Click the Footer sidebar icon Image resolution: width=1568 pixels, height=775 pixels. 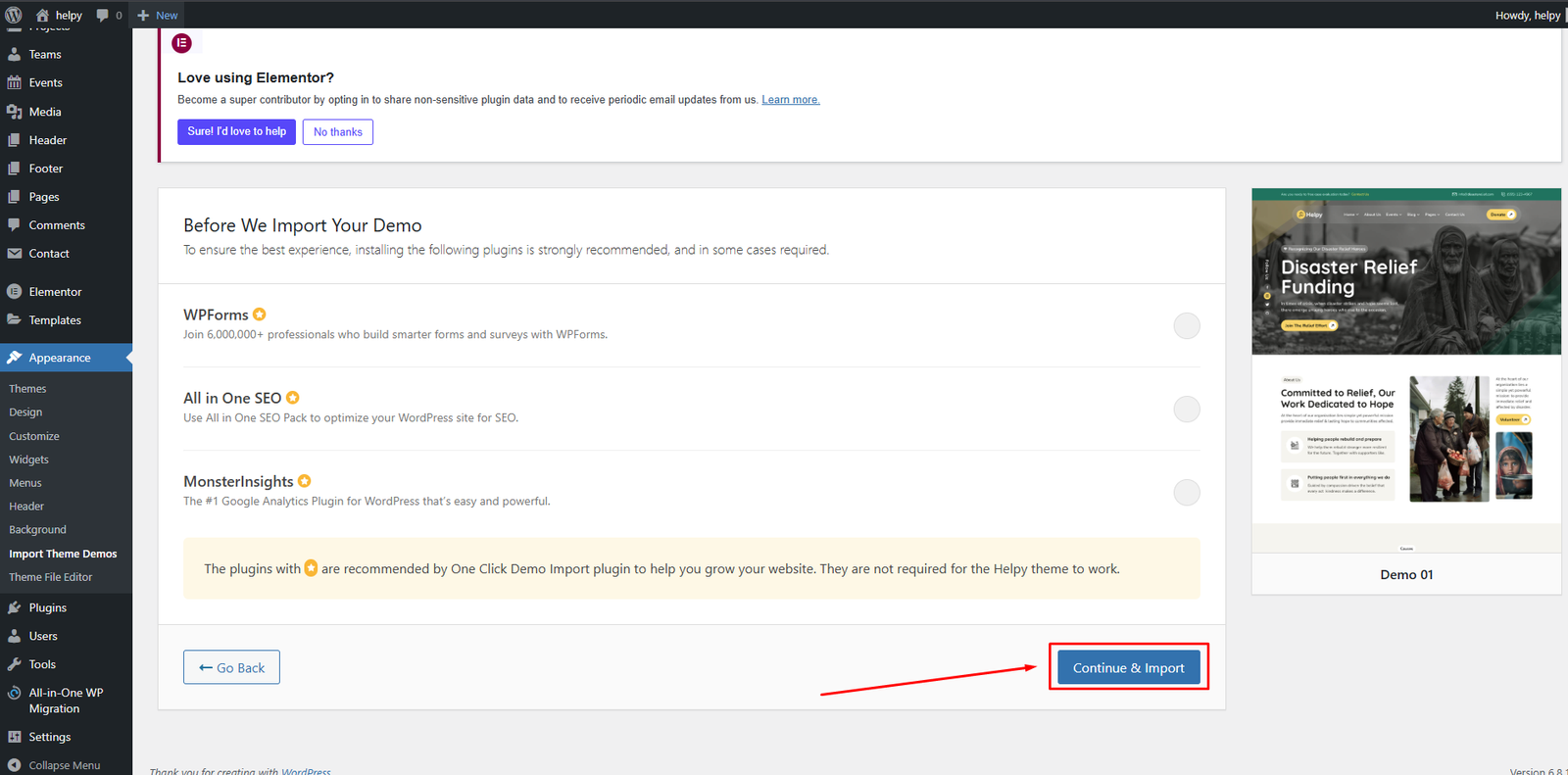(x=15, y=168)
